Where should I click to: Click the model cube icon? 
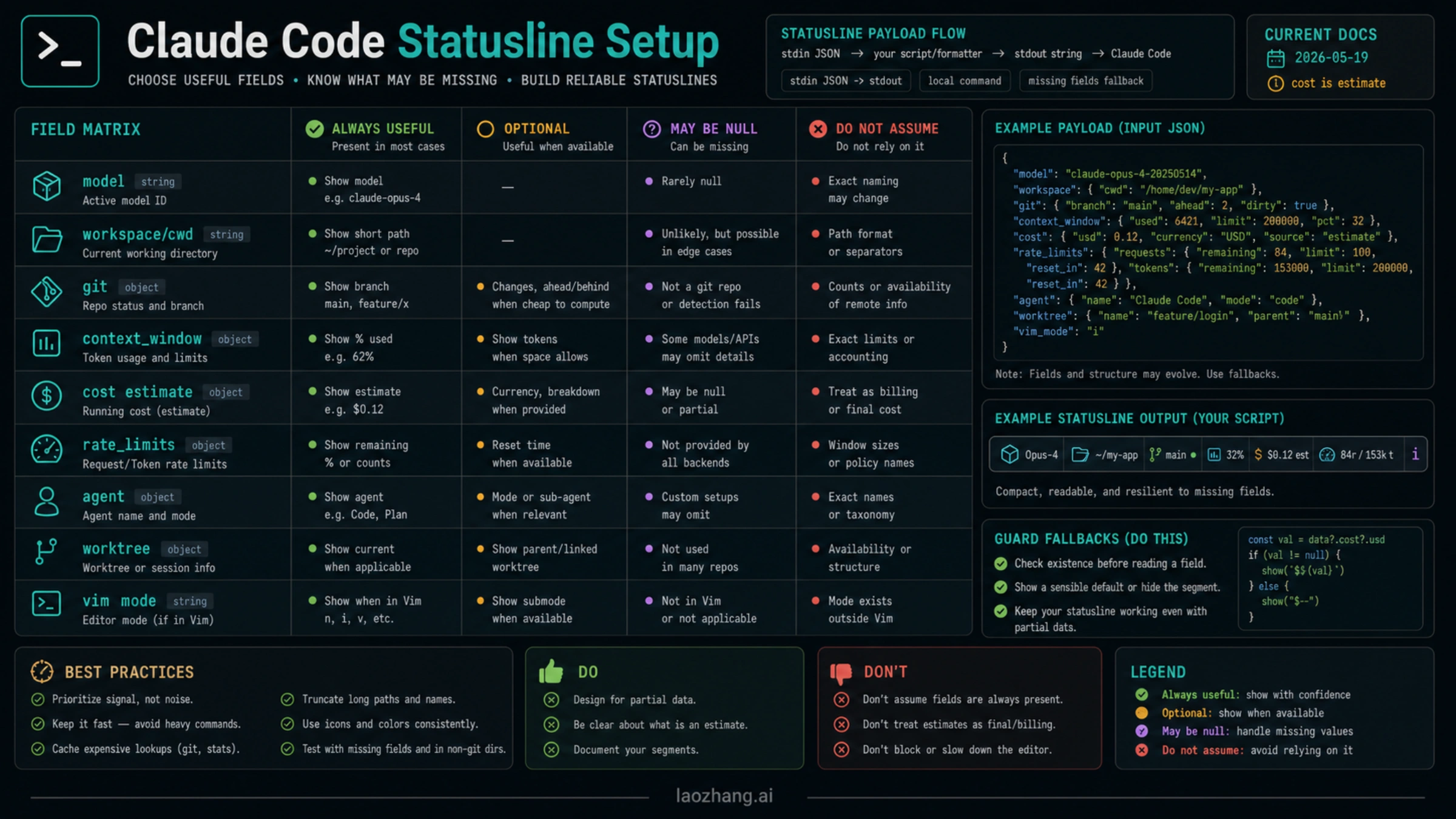tap(47, 186)
